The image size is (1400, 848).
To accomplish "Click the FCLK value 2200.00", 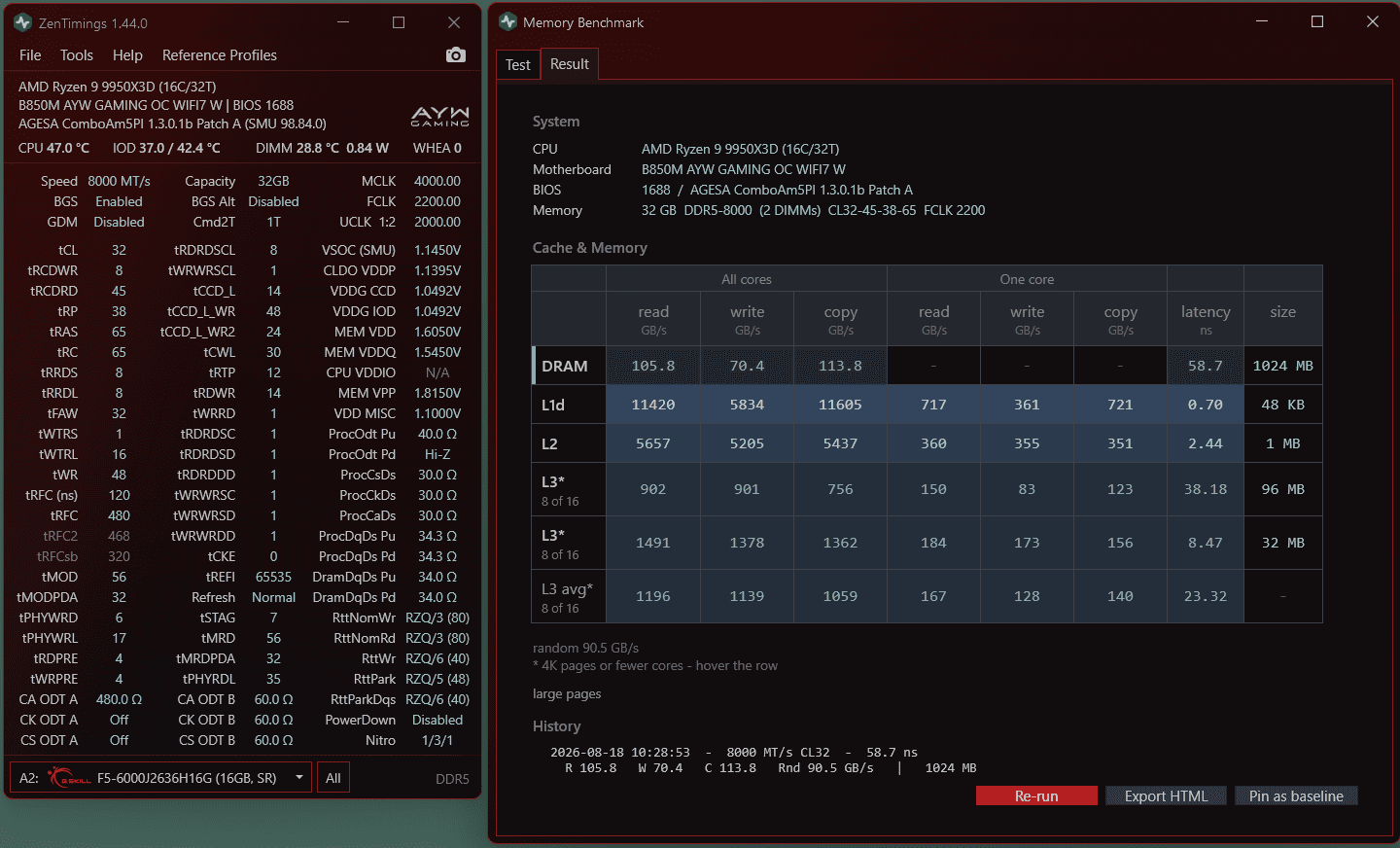I will click(437, 201).
